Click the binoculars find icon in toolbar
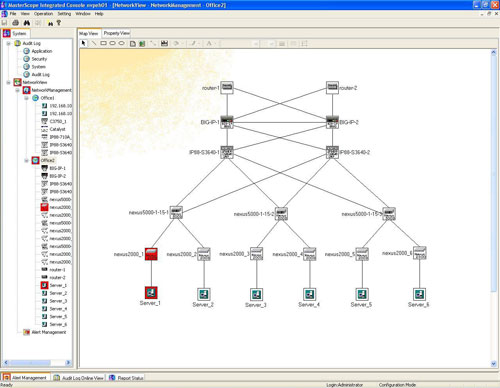 pyautogui.click(x=27, y=23)
